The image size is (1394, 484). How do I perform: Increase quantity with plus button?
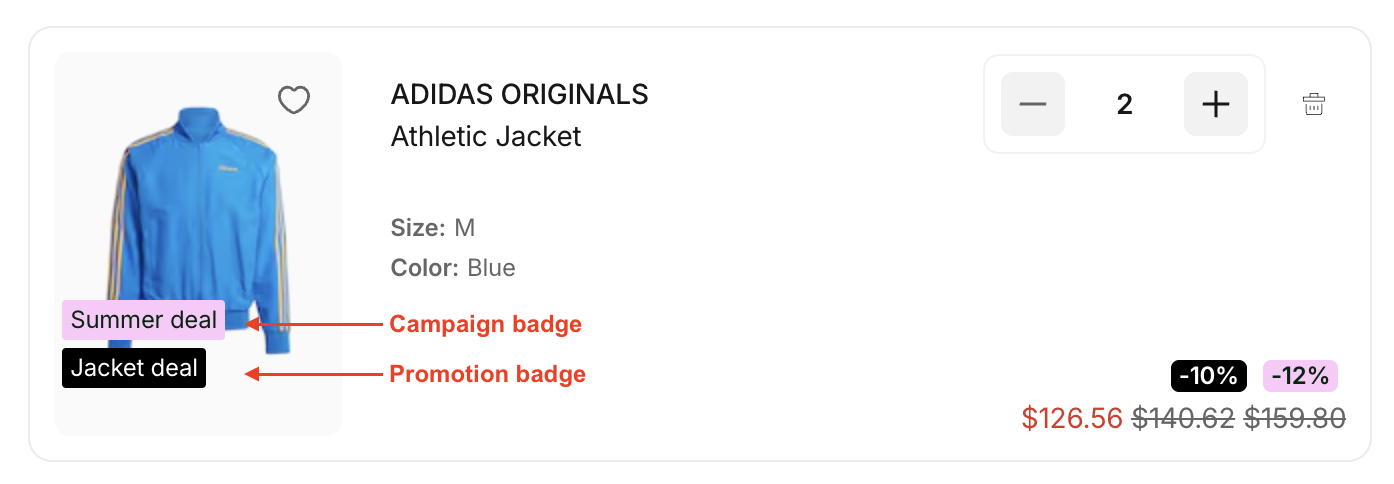[1215, 104]
